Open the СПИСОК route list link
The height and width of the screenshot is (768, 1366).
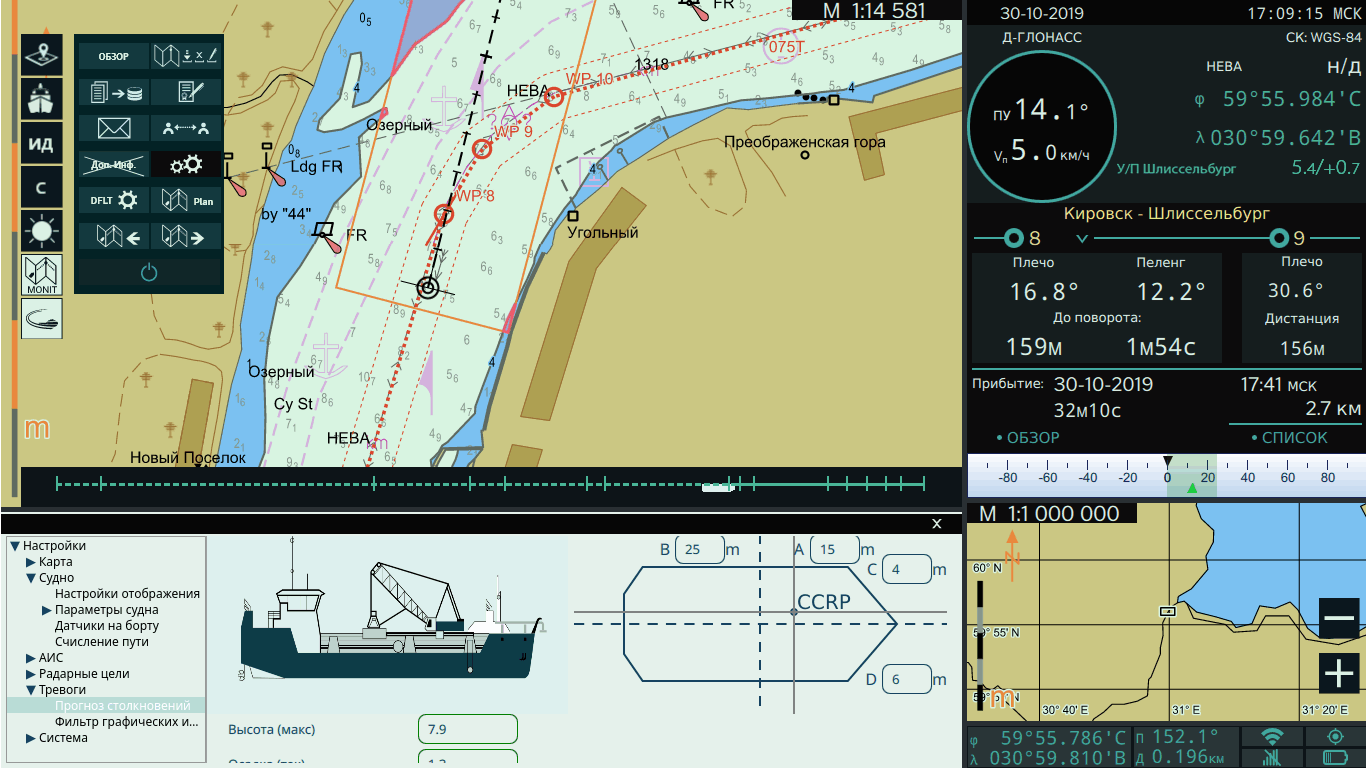(x=1290, y=438)
